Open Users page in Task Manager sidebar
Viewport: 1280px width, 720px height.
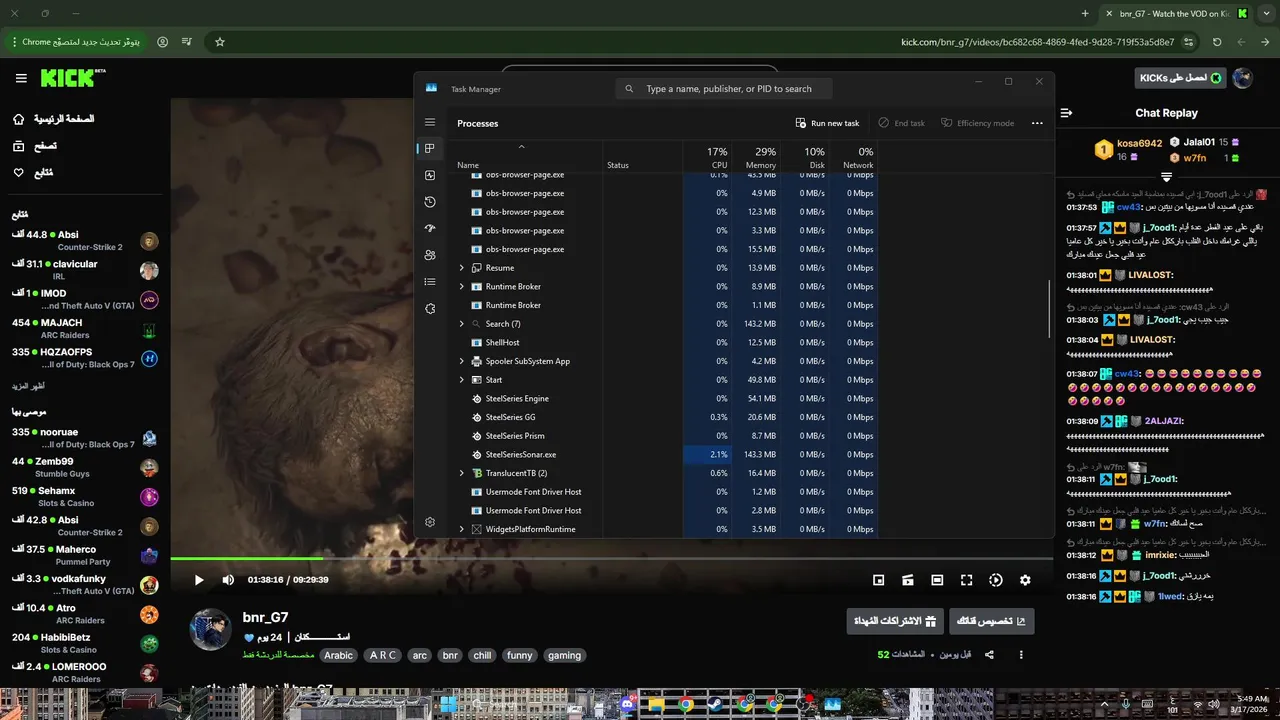click(x=430, y=255)
